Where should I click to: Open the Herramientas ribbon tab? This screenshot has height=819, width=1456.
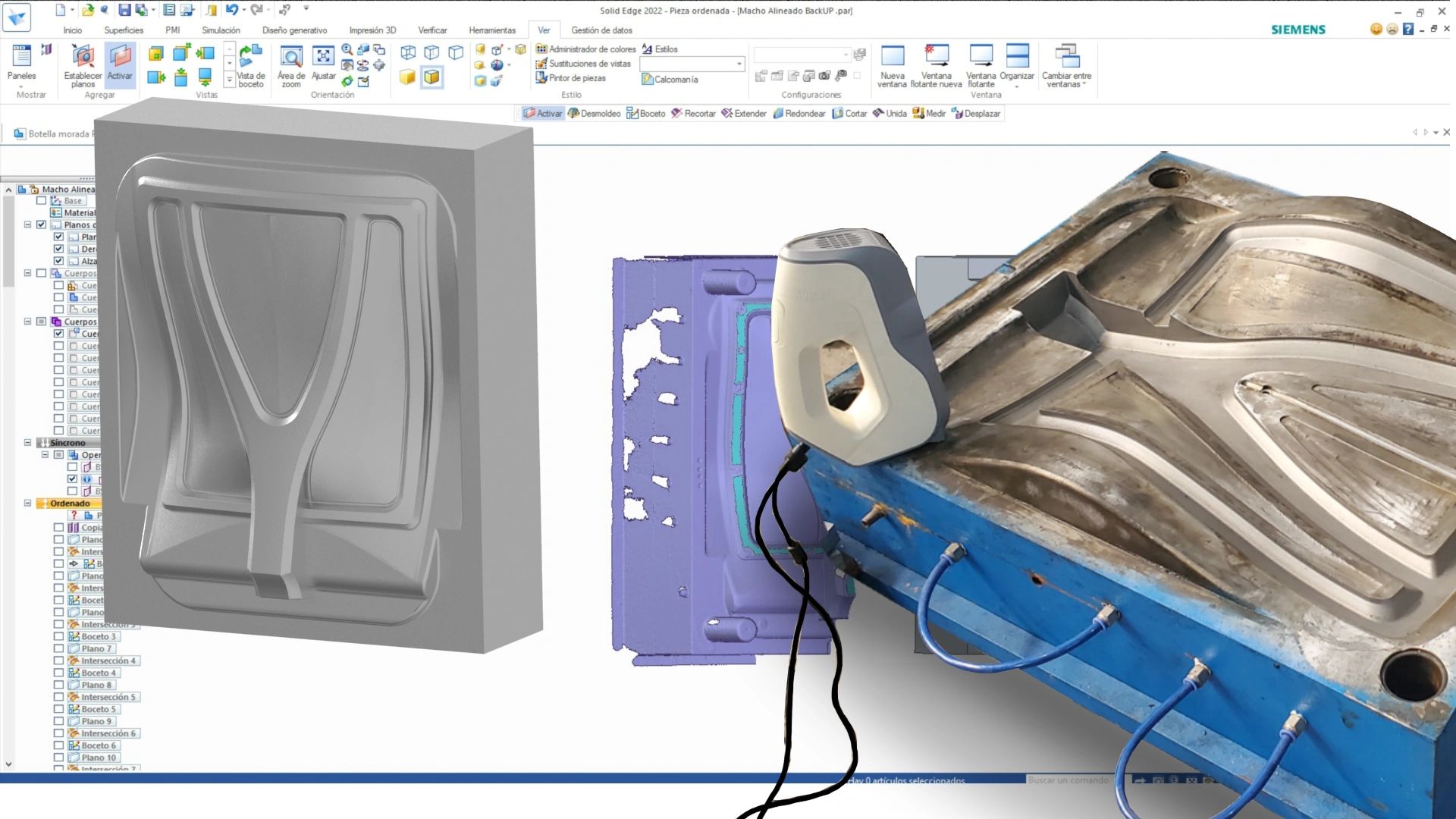coord(492,30)
